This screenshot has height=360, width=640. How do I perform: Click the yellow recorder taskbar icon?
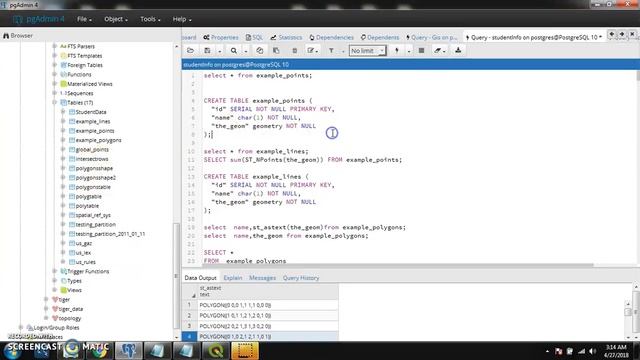(244, 351)
